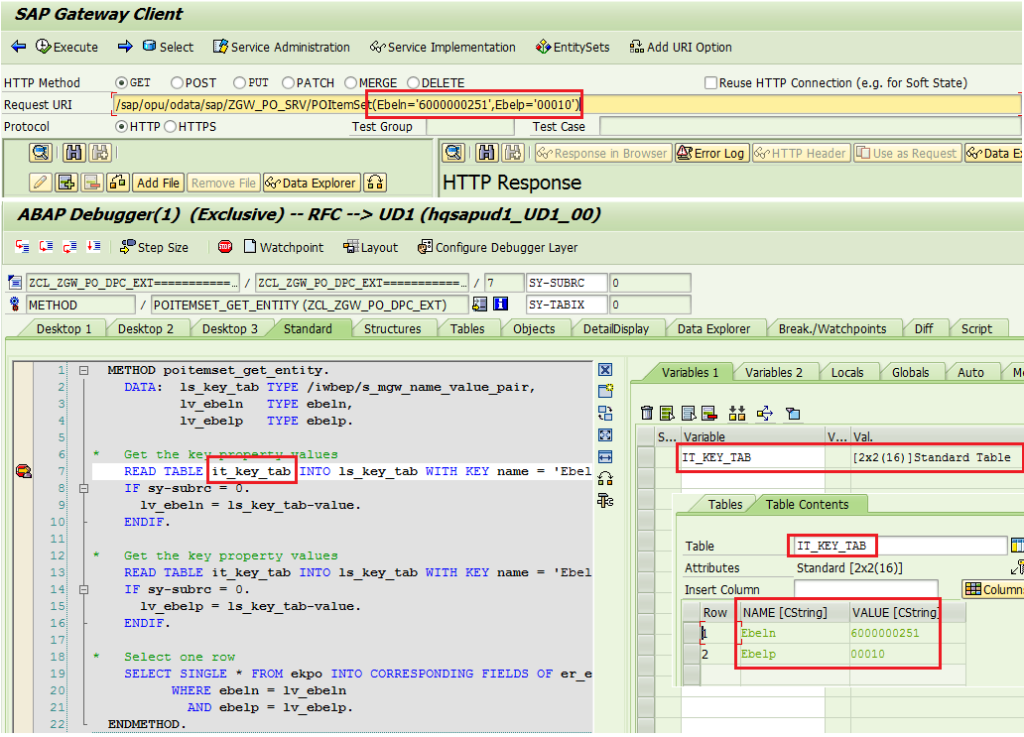Create a Watchpoint
The image size is (1024, 737).
(283, 247)
